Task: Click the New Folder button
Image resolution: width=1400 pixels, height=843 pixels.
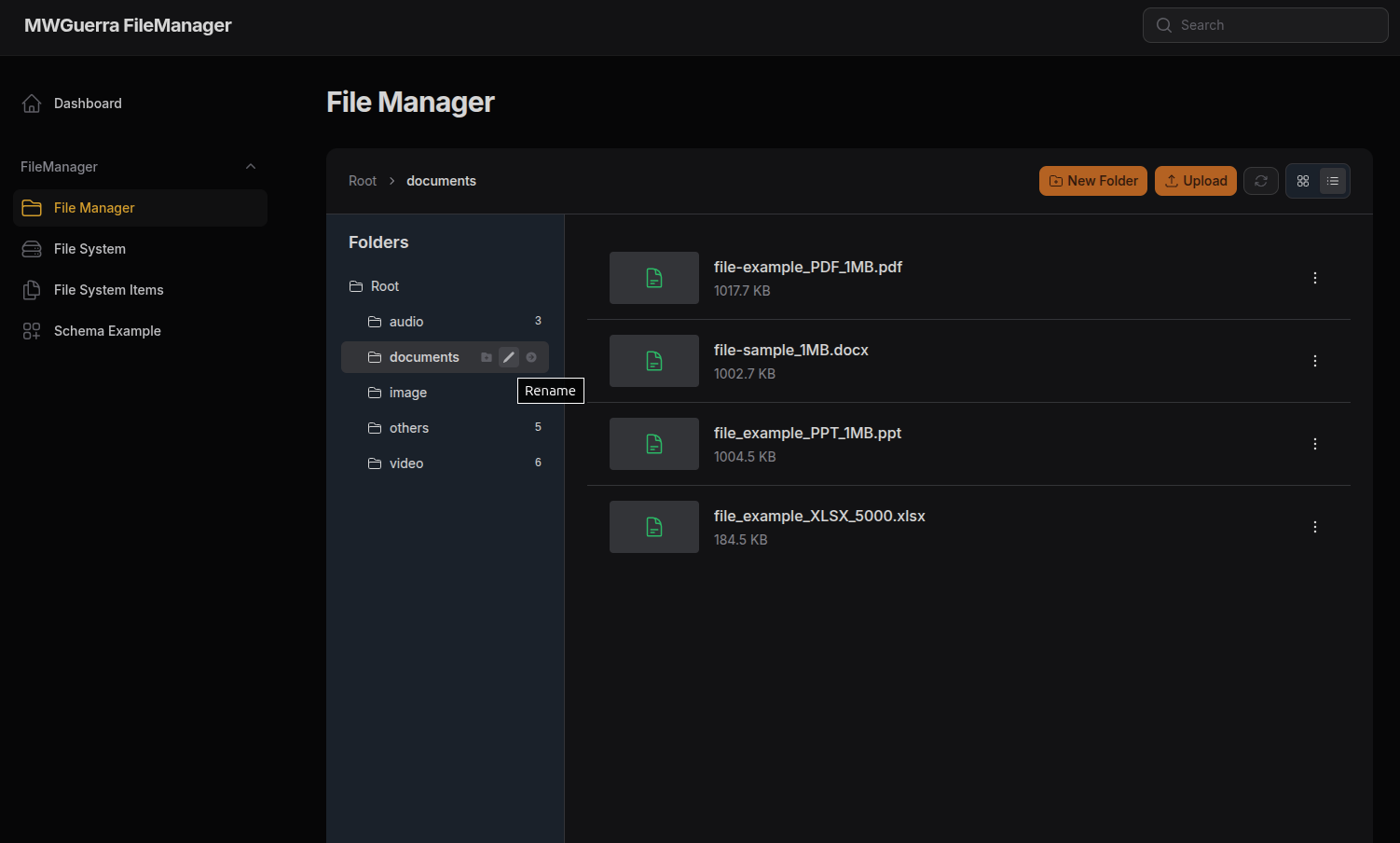Action: coord(1093,181)
